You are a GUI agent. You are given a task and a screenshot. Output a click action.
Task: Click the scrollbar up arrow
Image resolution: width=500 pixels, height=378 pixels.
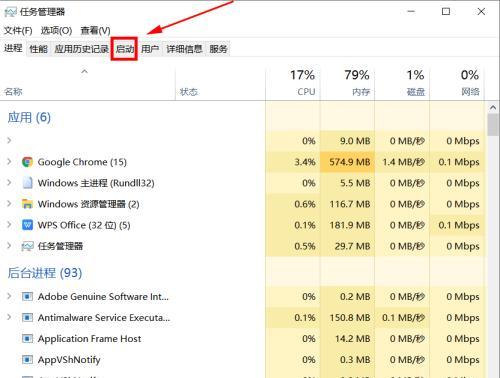(493, 108)
